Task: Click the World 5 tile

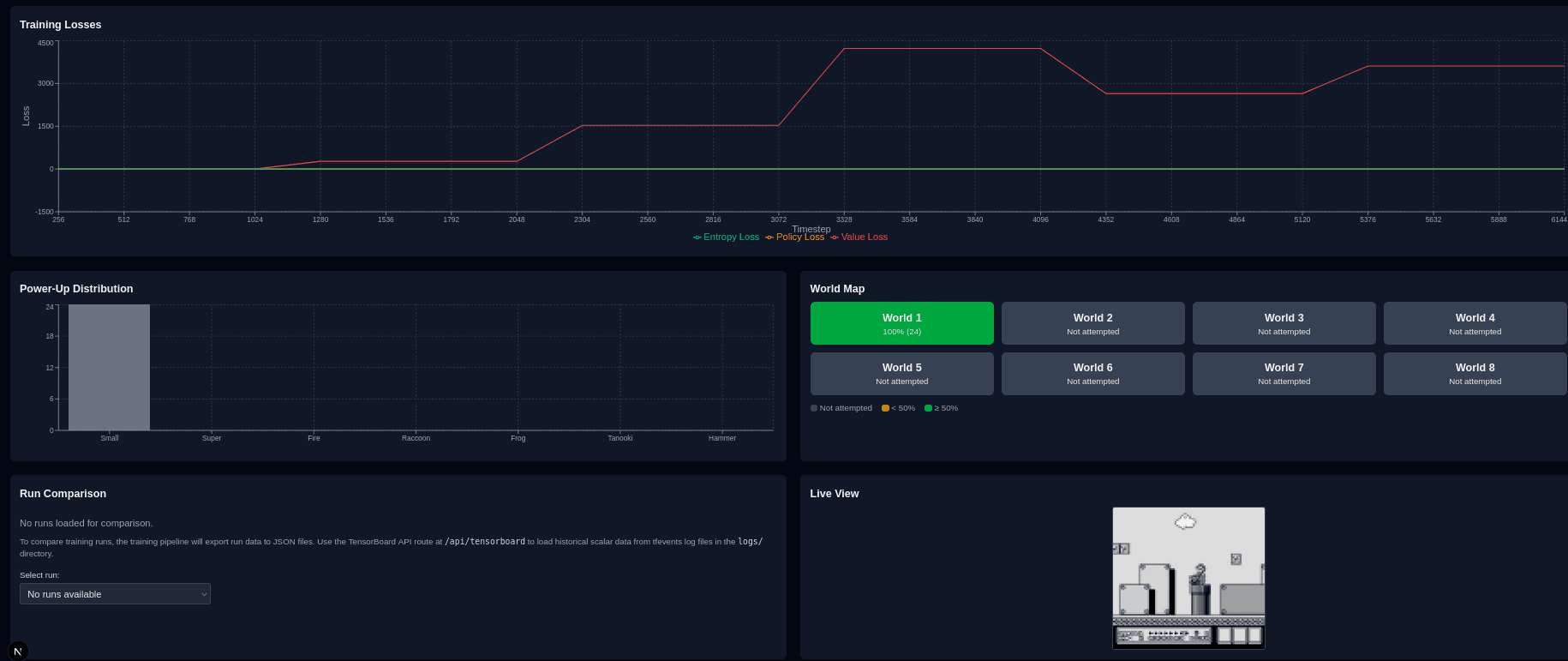Action: (x=901, y=374)
